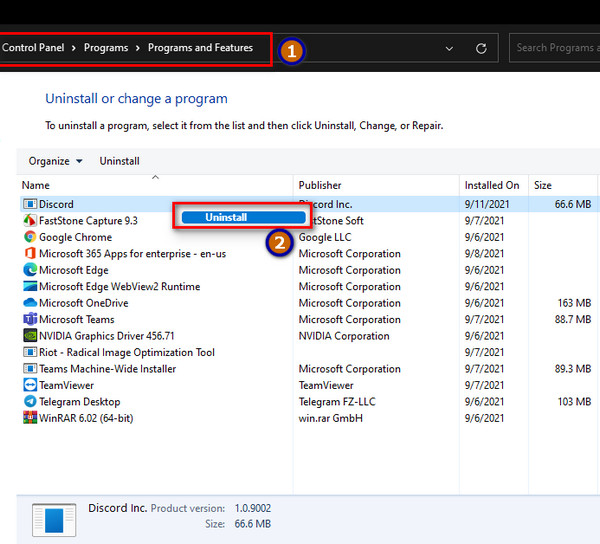Viewport: 600px width, 544px height.
Task: Click the Edge WebView2 Runtime icon
Action: (x=30, y=287)
